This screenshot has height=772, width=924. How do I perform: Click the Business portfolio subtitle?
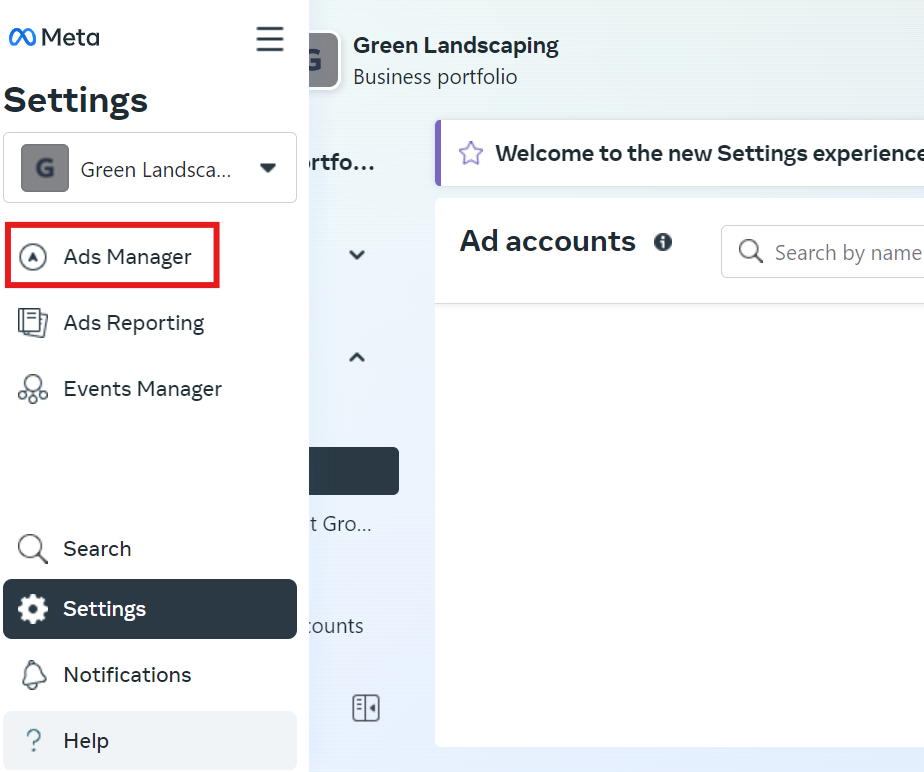pyautogui.click(x=435, y=77)
